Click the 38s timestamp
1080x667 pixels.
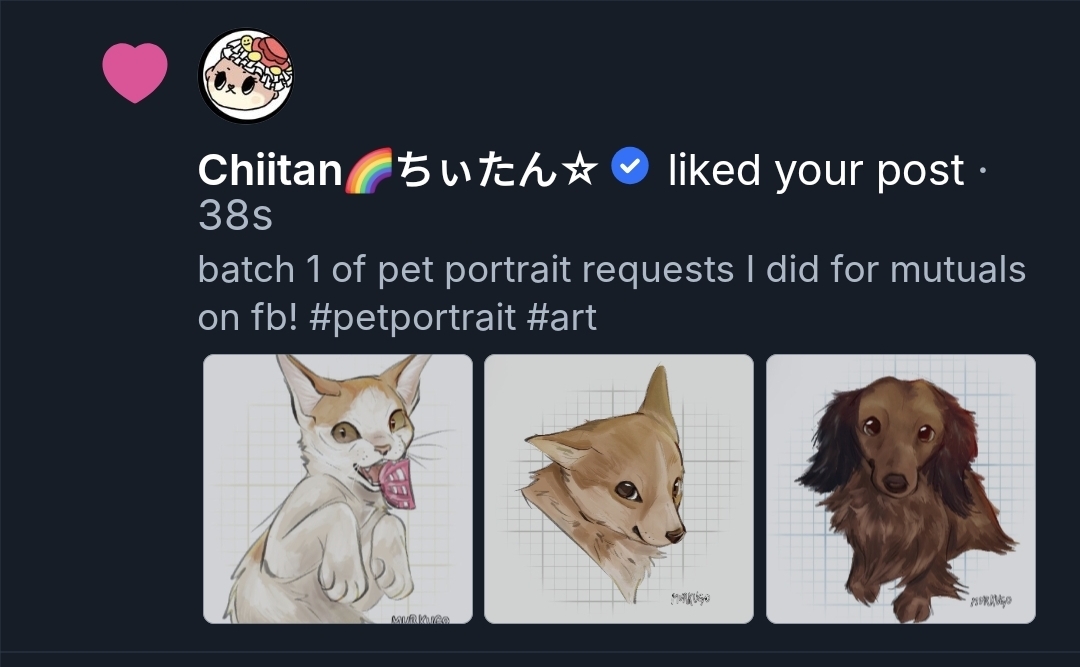click(235, 216)
